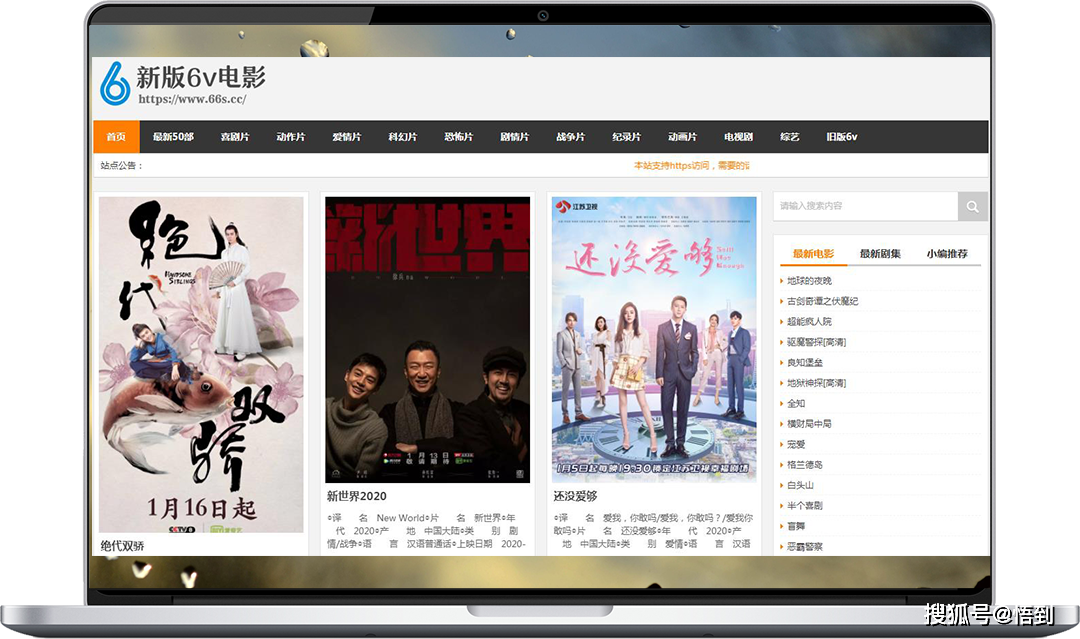This screenshot has width=1080, height=639.
Task: Click the blue 6 site logo
Action: pos(115,83)
